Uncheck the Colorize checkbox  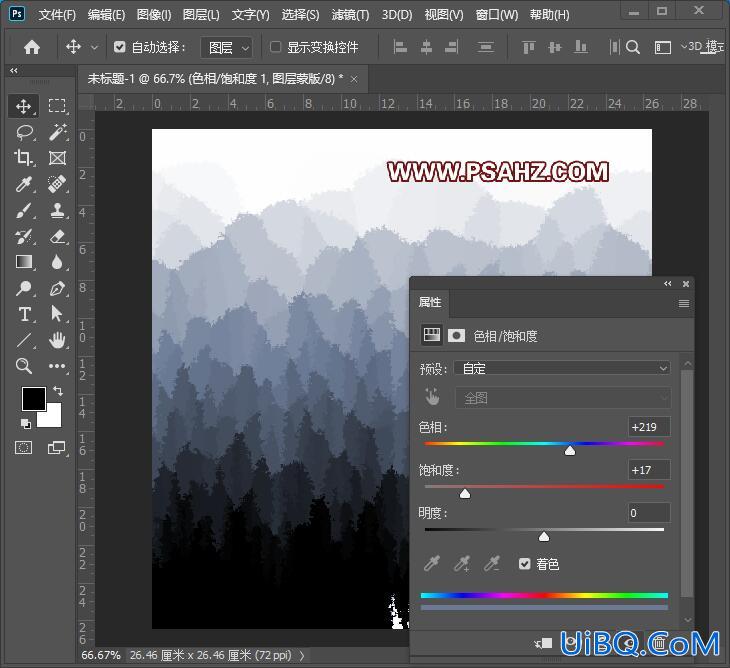pyautogui.click(x=525, y=564)
